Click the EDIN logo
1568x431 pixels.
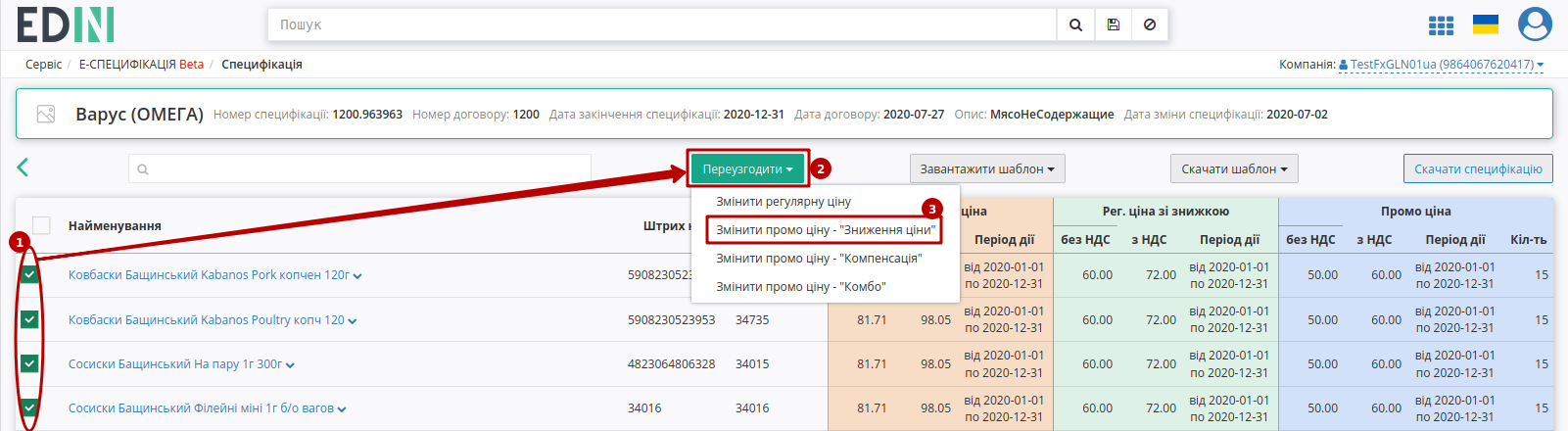pos(66,24)
